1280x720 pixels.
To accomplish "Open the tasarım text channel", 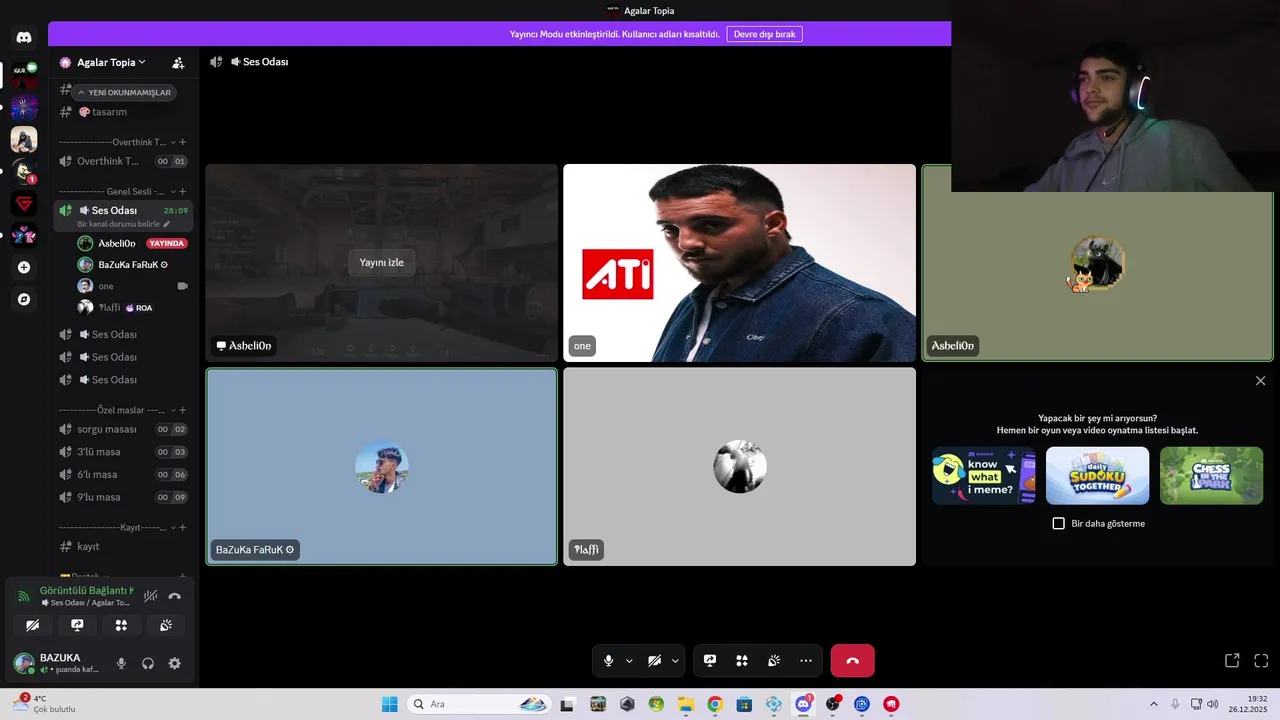I will click(x=123, y=112).
